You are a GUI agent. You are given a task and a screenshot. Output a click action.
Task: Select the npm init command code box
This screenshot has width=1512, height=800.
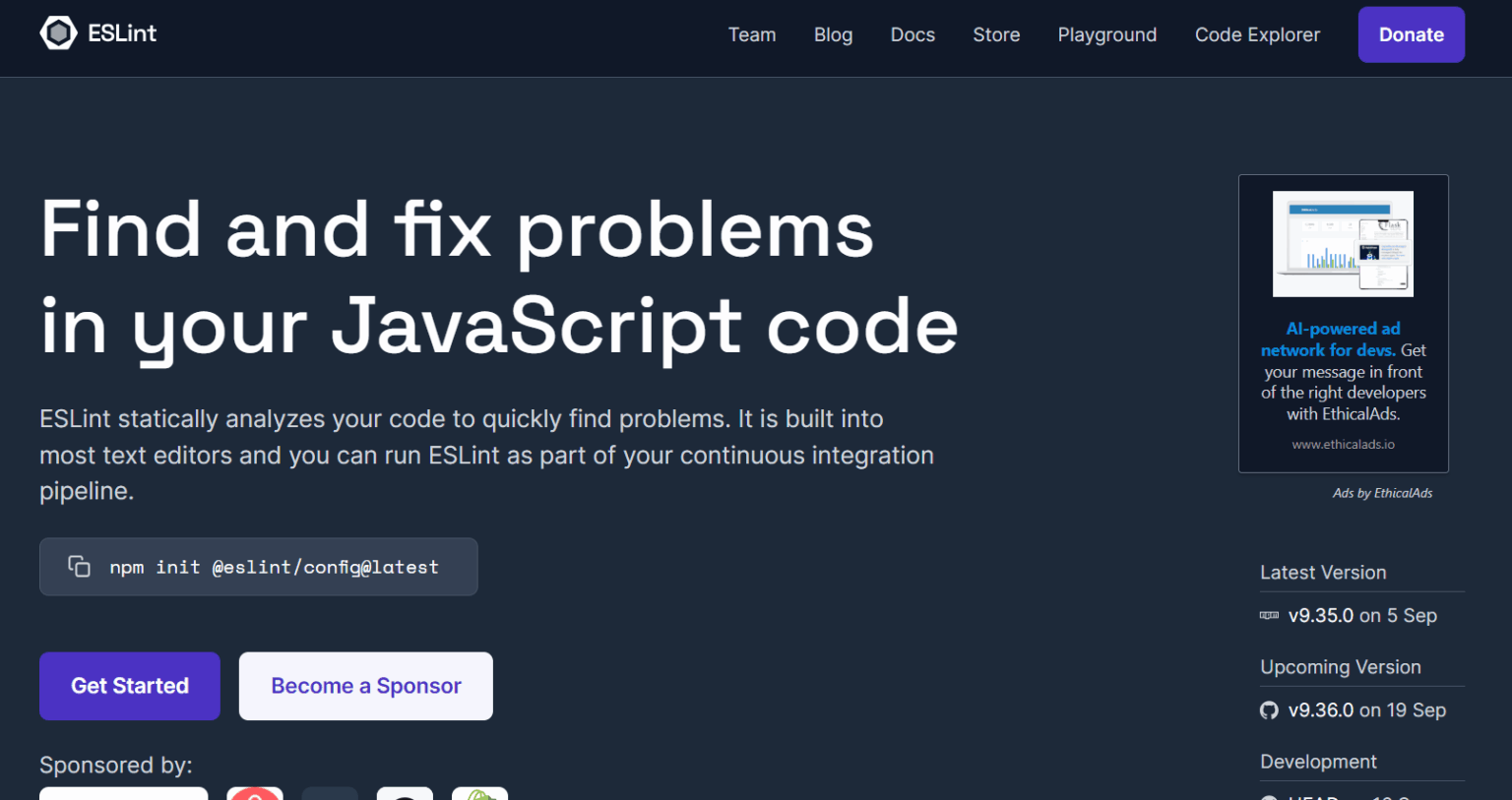[274, 567]
